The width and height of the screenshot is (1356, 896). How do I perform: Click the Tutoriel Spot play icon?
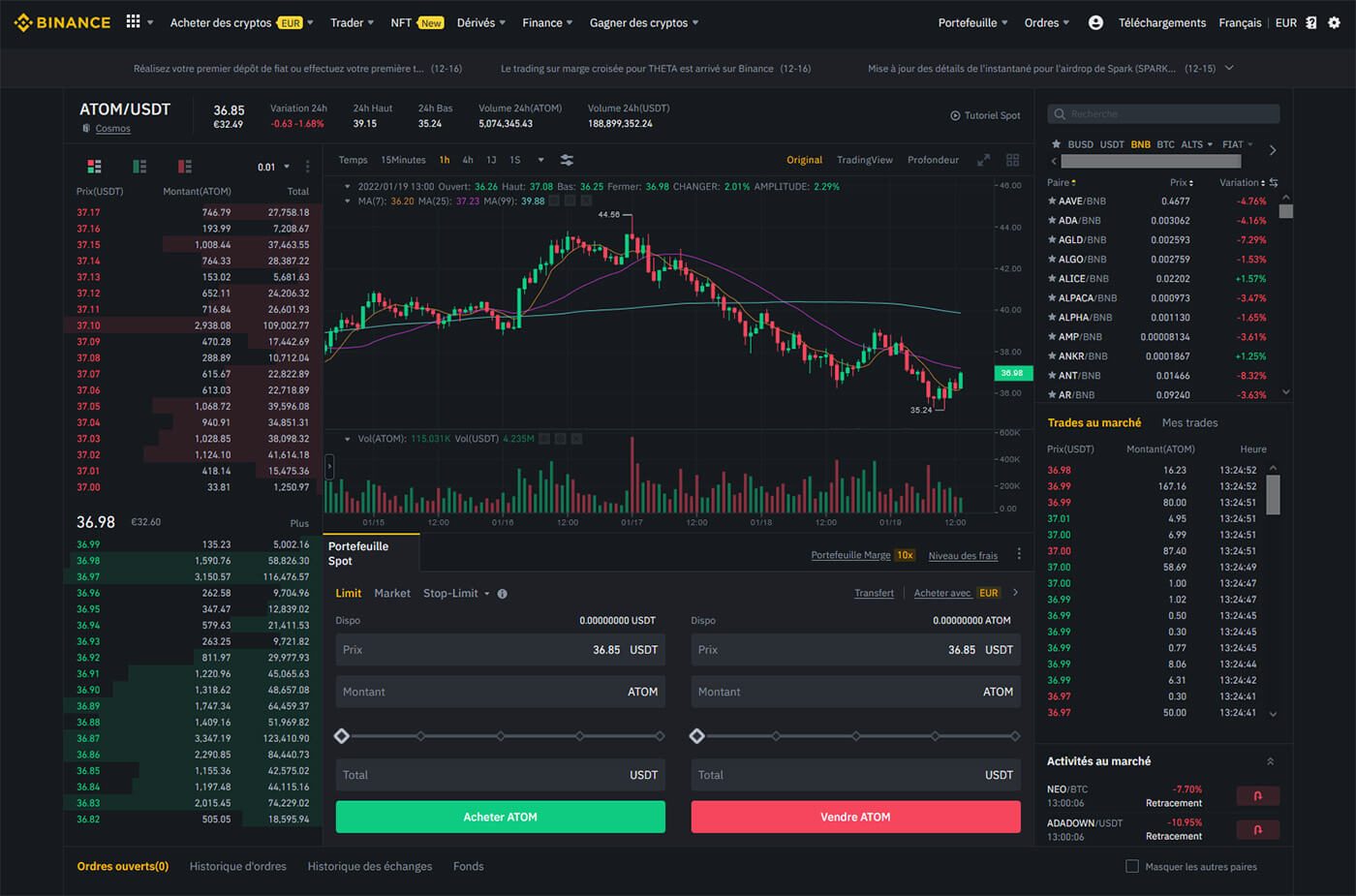(955, 115)
